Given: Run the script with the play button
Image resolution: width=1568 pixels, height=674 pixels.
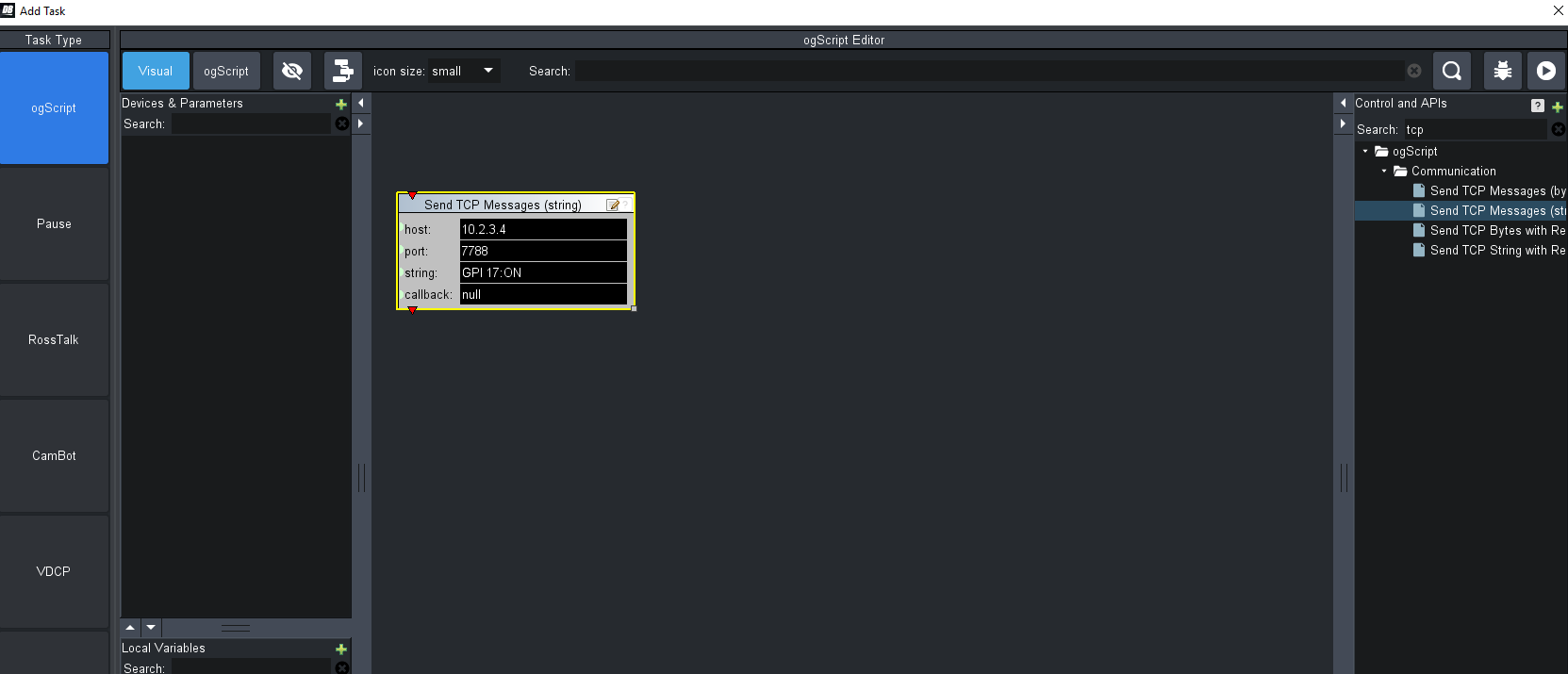Looking at the screenshot, I should click(x=1546, y=71).
